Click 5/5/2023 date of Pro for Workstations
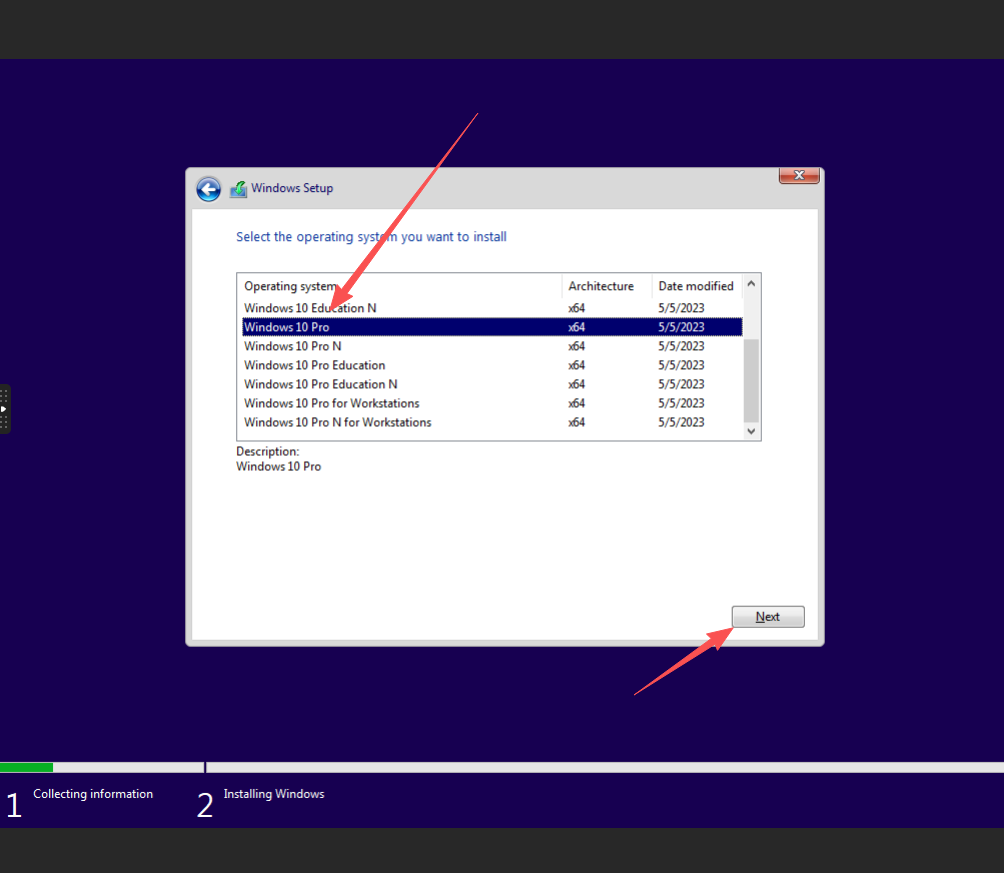The image size is (1004, 873). [x=681, y=404]
